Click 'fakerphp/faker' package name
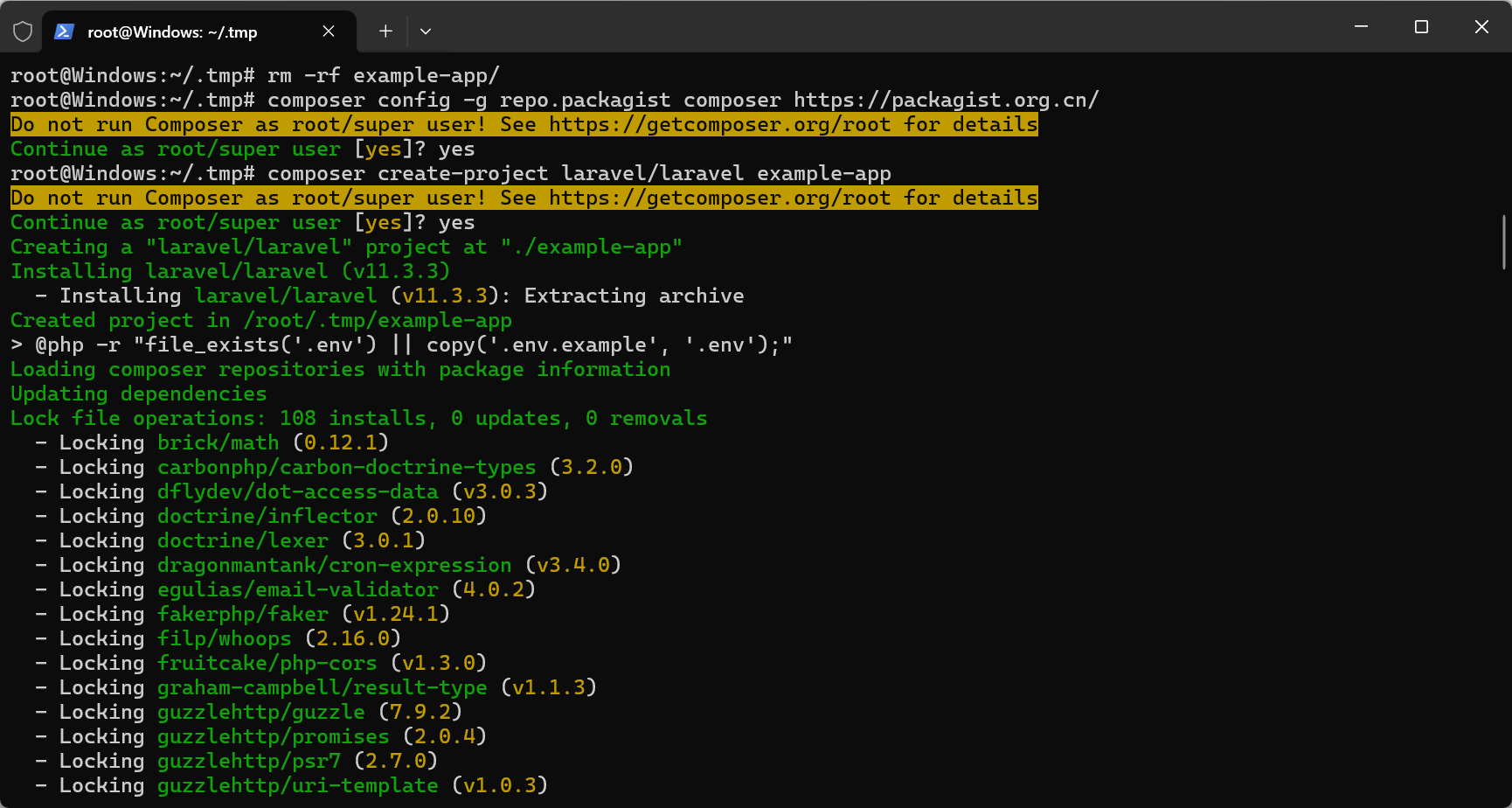 pos(243,614)
